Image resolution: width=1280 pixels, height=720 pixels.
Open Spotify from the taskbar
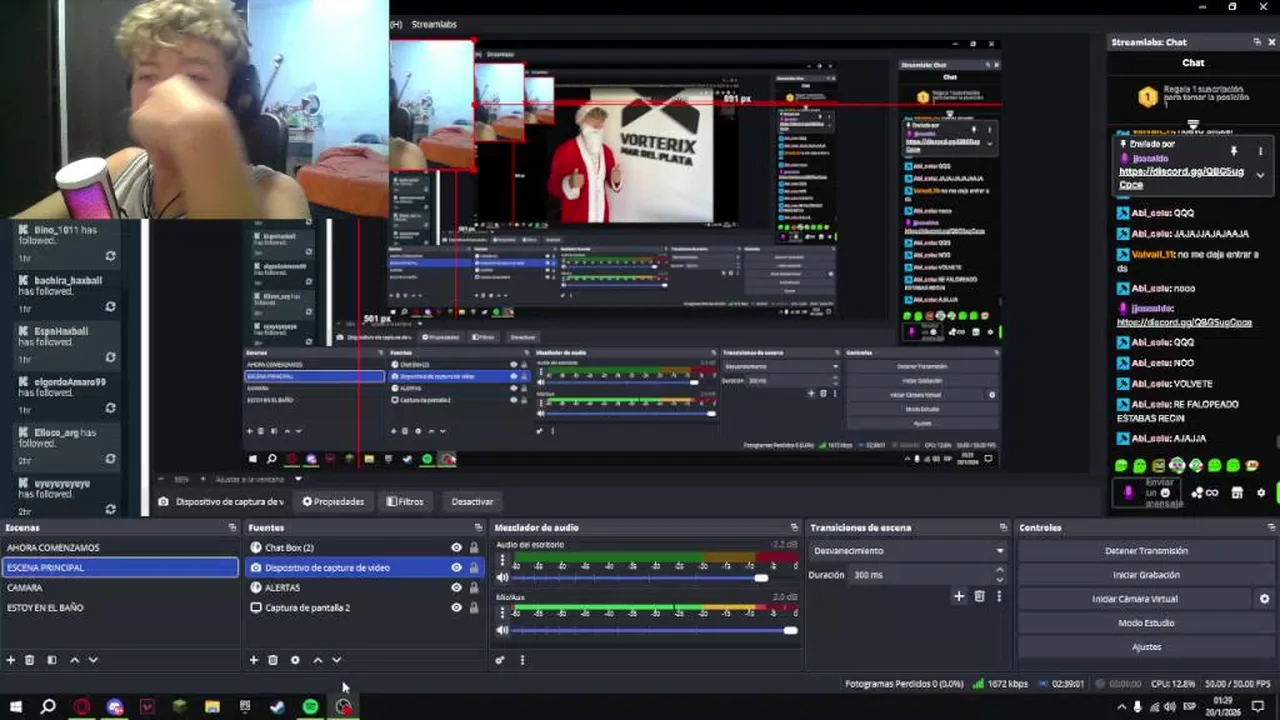[311, 707]
